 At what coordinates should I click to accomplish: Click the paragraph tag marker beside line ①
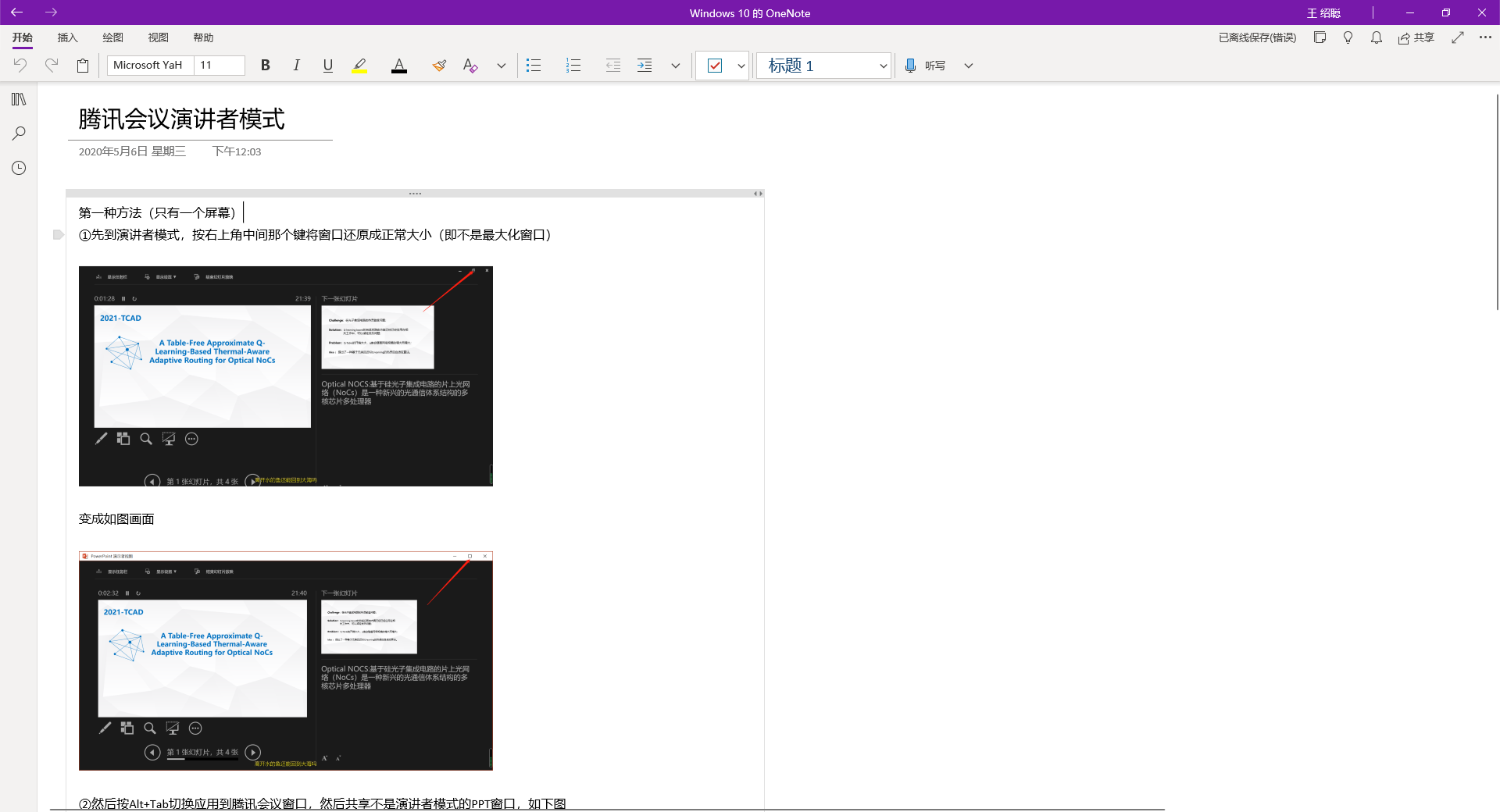[x=58, y=234]
